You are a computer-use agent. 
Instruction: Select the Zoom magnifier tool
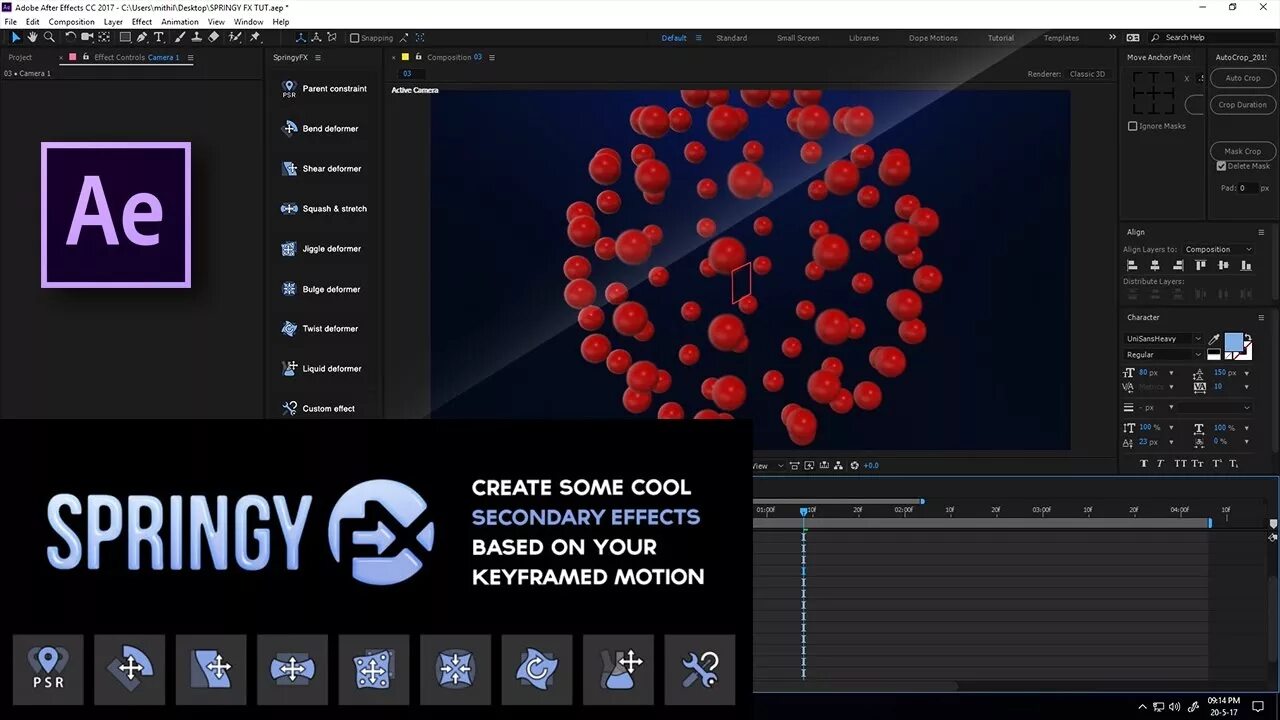click(x=49, y=37)
